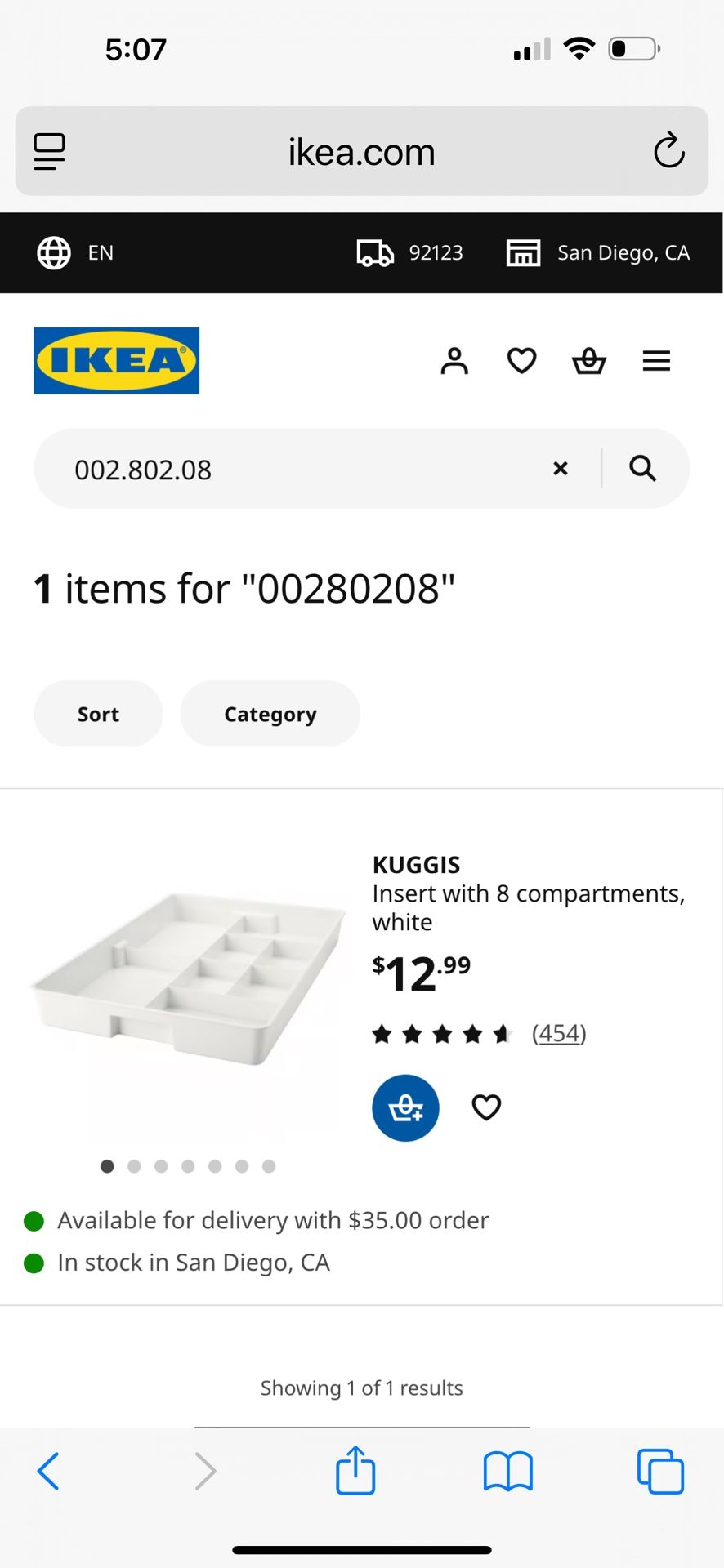
Task: Open the favorites heart in header
Action: click(521, 360)
